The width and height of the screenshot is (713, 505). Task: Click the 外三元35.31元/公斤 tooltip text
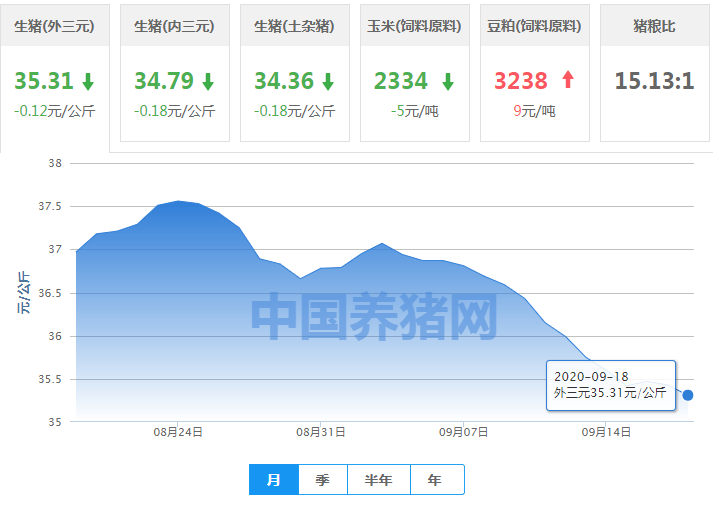tap(610, 392)
